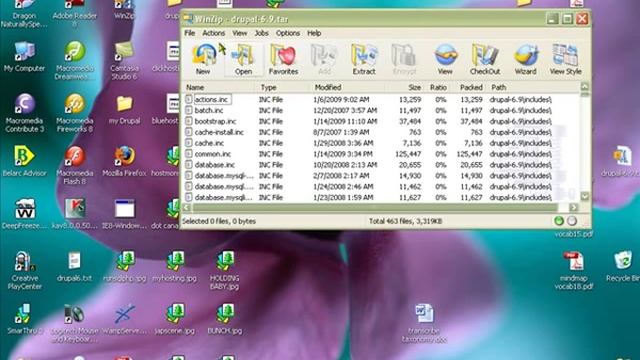Sort file list by Name column header
Viewport: 640px width, 360px height.
coord(220,87)
